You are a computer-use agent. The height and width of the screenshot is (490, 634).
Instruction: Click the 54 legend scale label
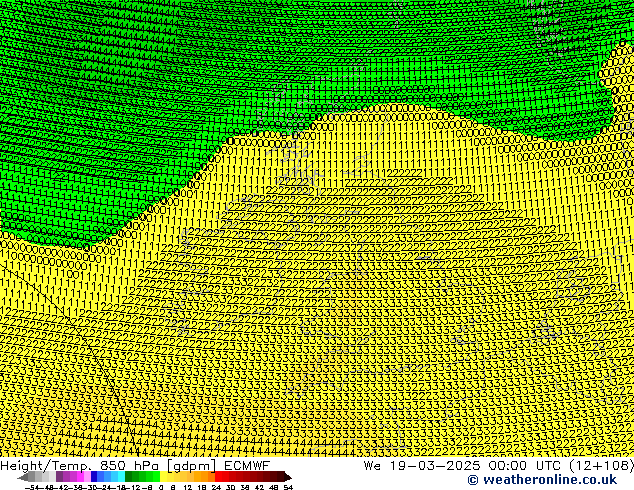(x=288, y=487)
